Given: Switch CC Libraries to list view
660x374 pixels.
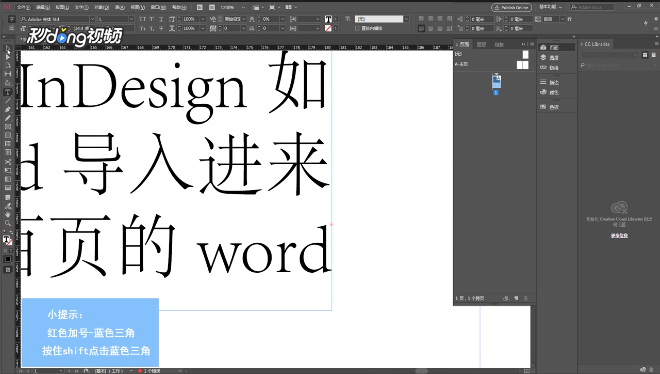Looking at the screenshot, I should pyautogui.click(x=654, y=55).
